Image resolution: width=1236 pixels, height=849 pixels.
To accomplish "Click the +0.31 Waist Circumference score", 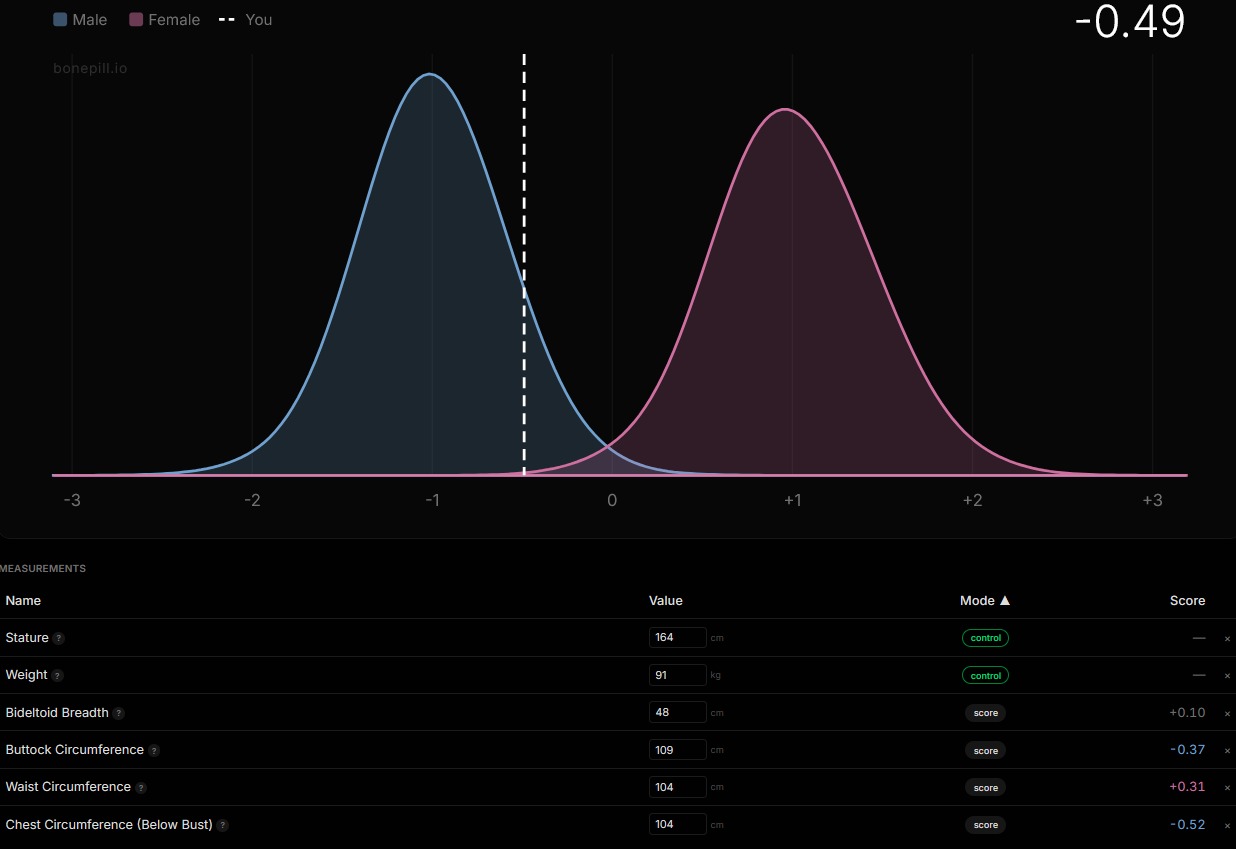I will pos(1187,787).
